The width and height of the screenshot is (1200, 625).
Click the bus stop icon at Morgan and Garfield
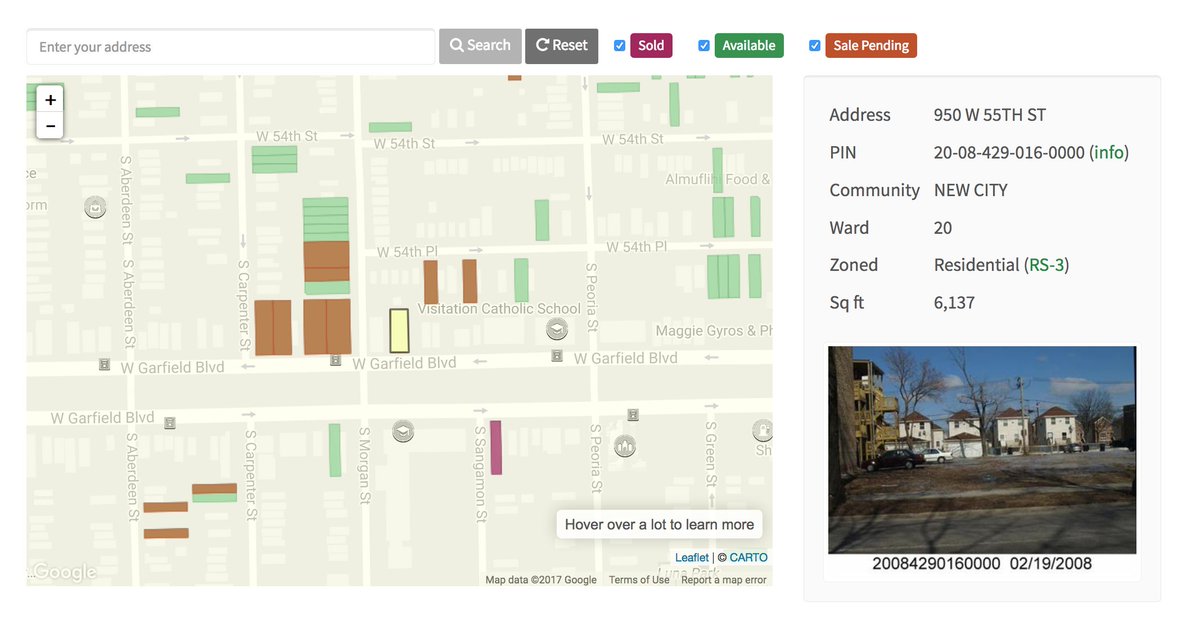click(x=336, y=361)
